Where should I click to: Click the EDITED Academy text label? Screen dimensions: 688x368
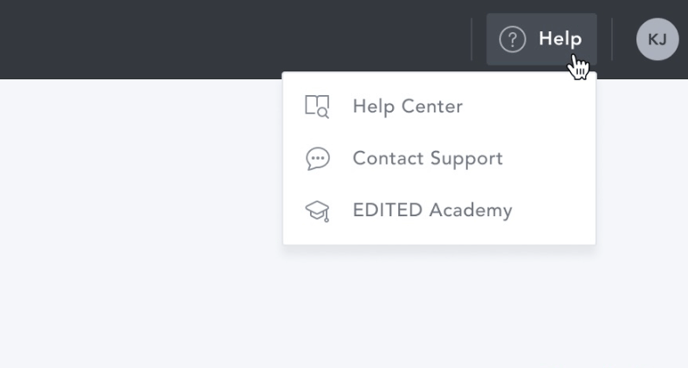[x=433, y=210]
